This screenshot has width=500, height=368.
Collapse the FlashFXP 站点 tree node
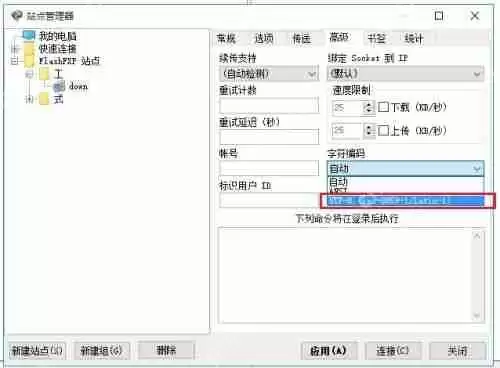pos(14,61)
